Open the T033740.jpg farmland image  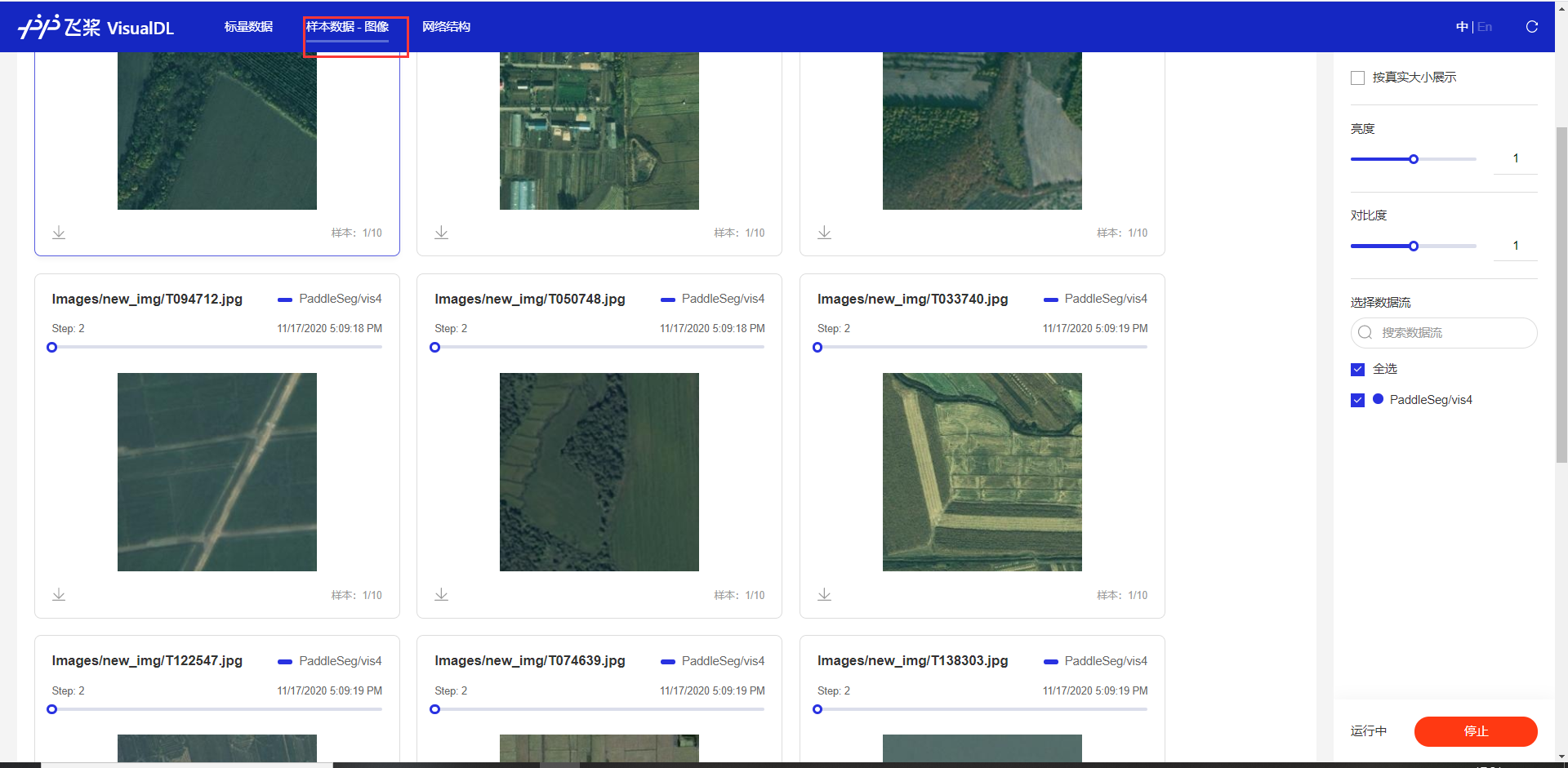tap(982, 472)
